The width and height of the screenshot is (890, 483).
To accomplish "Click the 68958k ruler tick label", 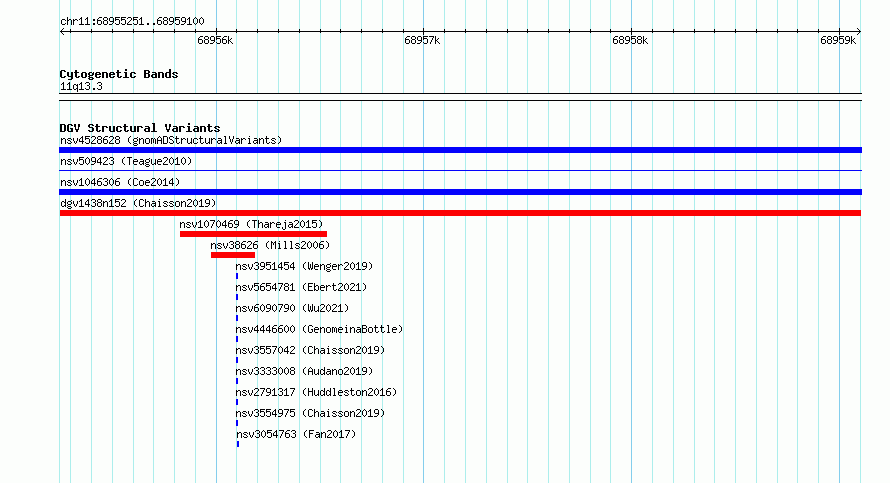I will point(630,40).
